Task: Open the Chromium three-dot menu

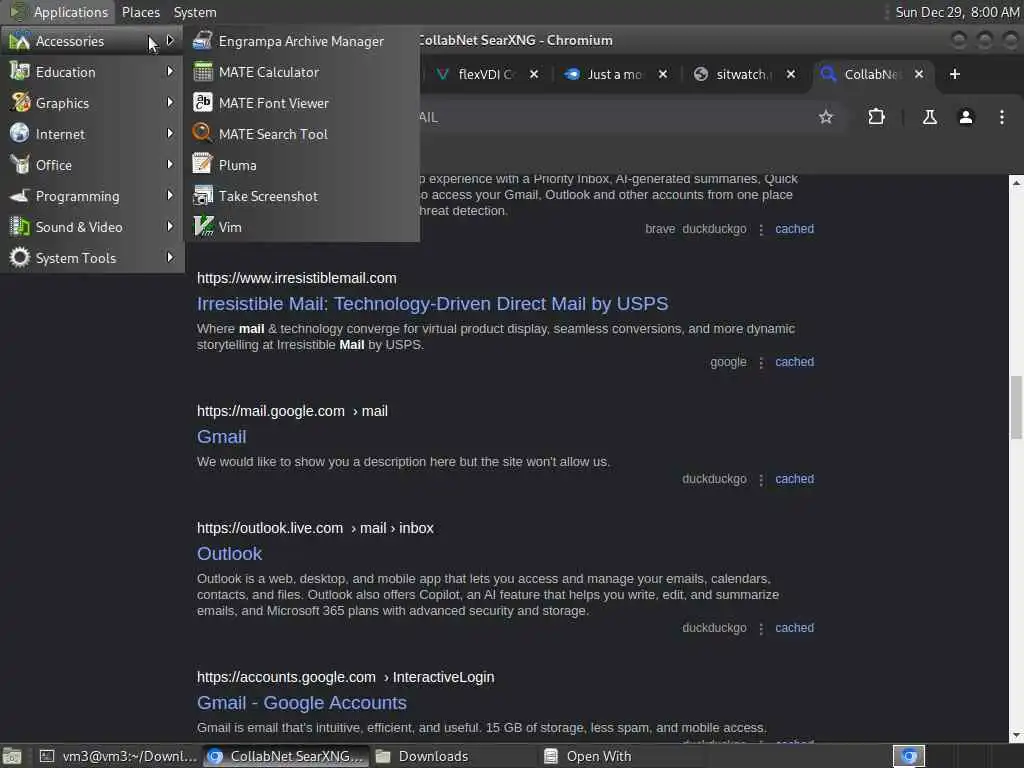Action: point(1002,117)
